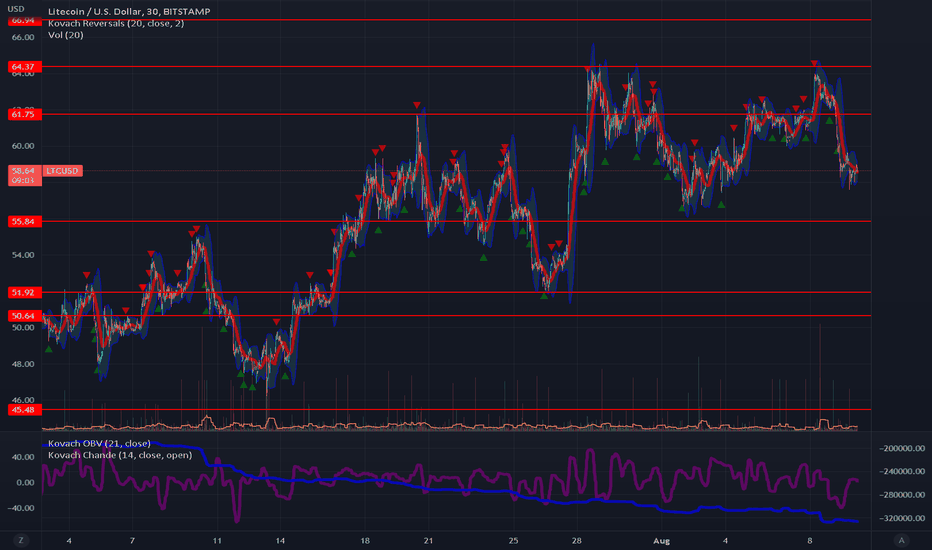932x550 pixels.
Task: Select the Kovach OBV (21, close) legend
Action: click(99, 444)
